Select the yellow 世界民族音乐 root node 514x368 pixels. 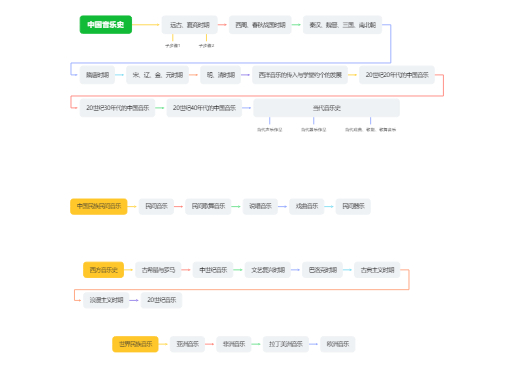pyautogui.click(x=135, y=344)
